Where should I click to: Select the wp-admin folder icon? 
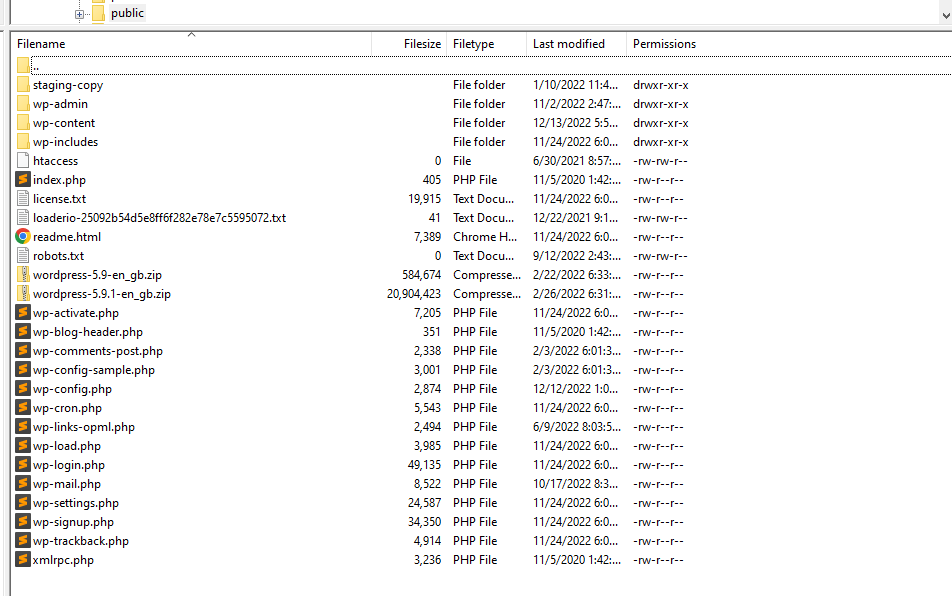coord(23,103)
